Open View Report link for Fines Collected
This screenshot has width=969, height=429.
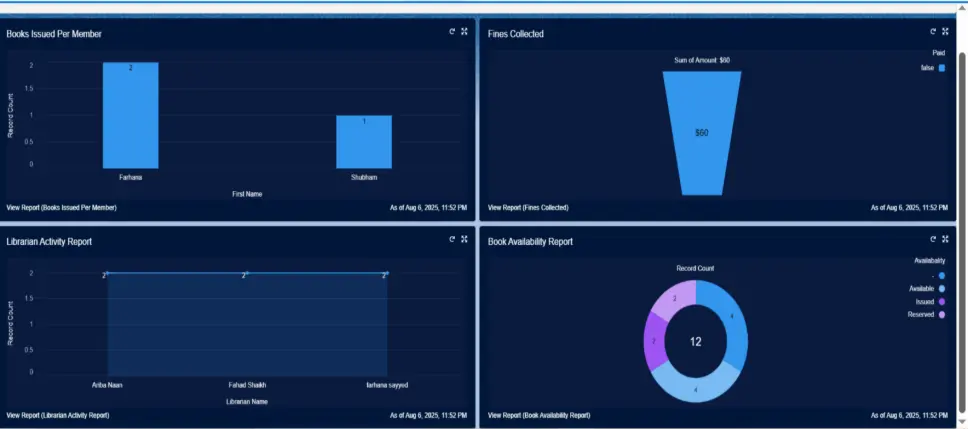(x=528, y=208)
